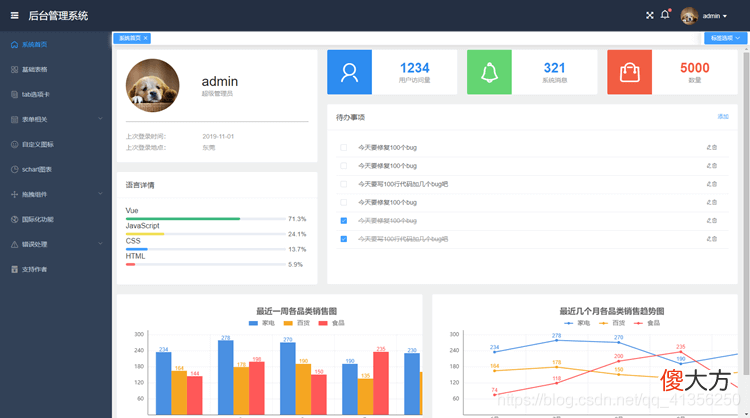Click the Vue progress bar
The image size is (750, 418).
206,219
